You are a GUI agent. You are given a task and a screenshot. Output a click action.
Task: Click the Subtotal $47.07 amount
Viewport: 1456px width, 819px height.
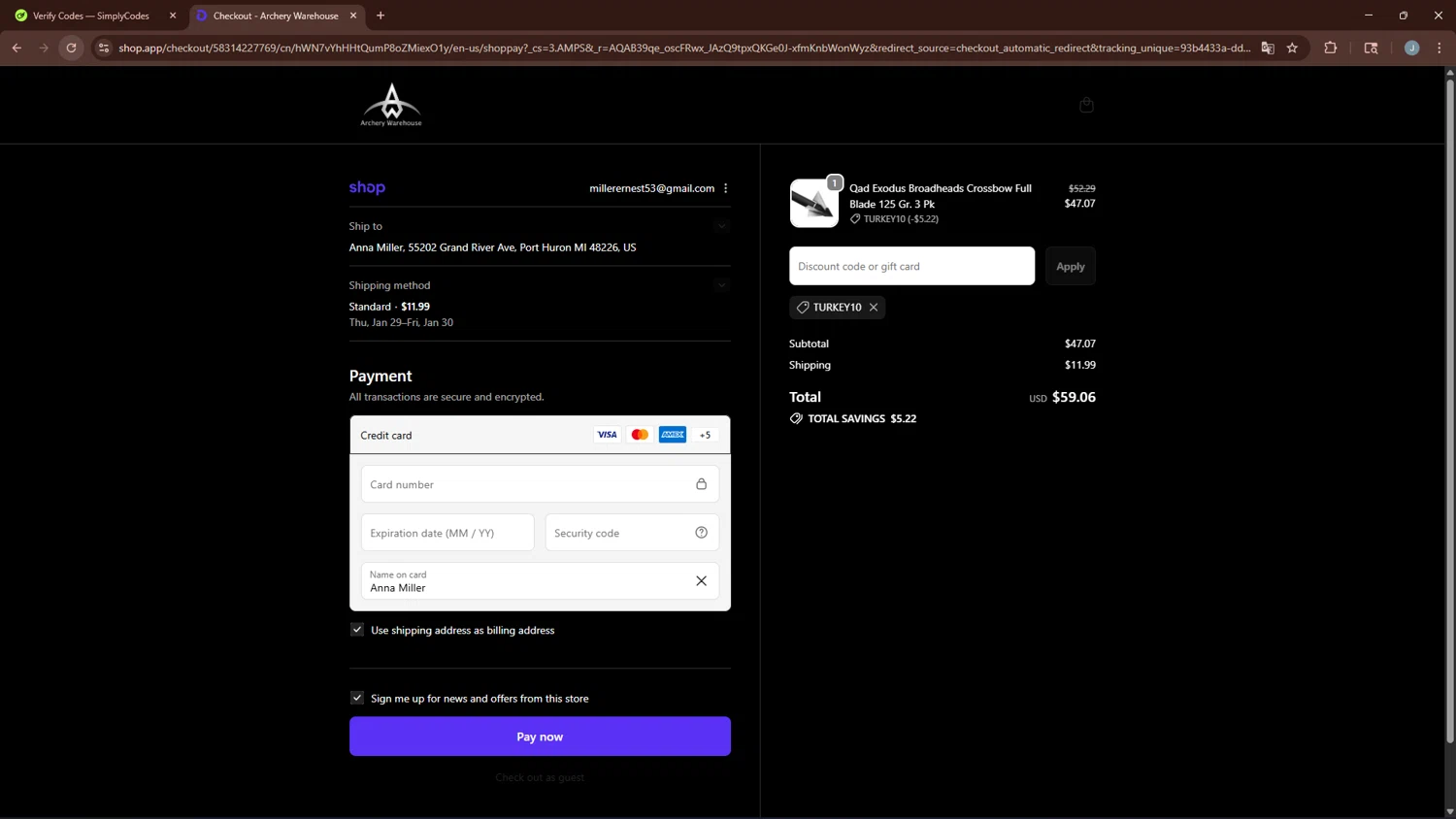(x=1079, y=344)
